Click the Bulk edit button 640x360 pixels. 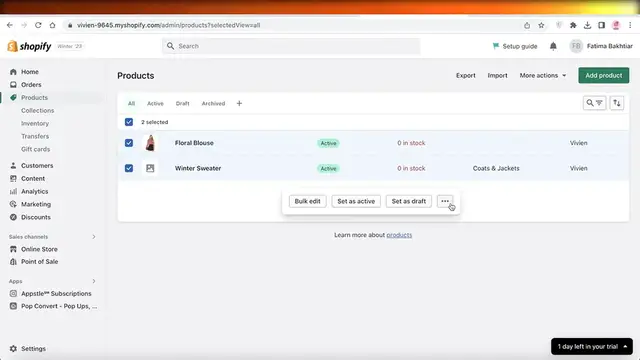tap(307, 201)
